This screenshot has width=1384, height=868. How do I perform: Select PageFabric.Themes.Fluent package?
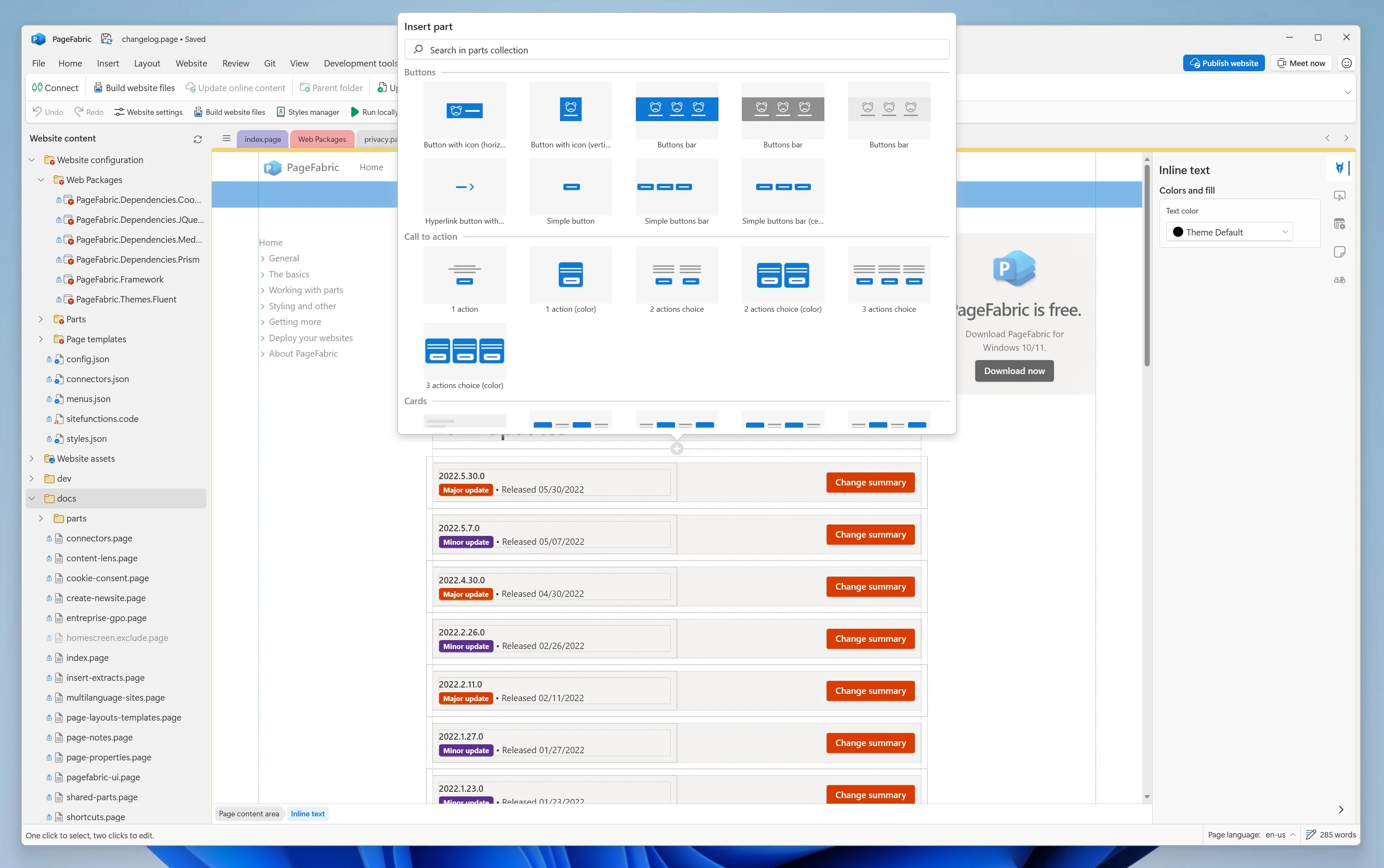coord(126,299)
